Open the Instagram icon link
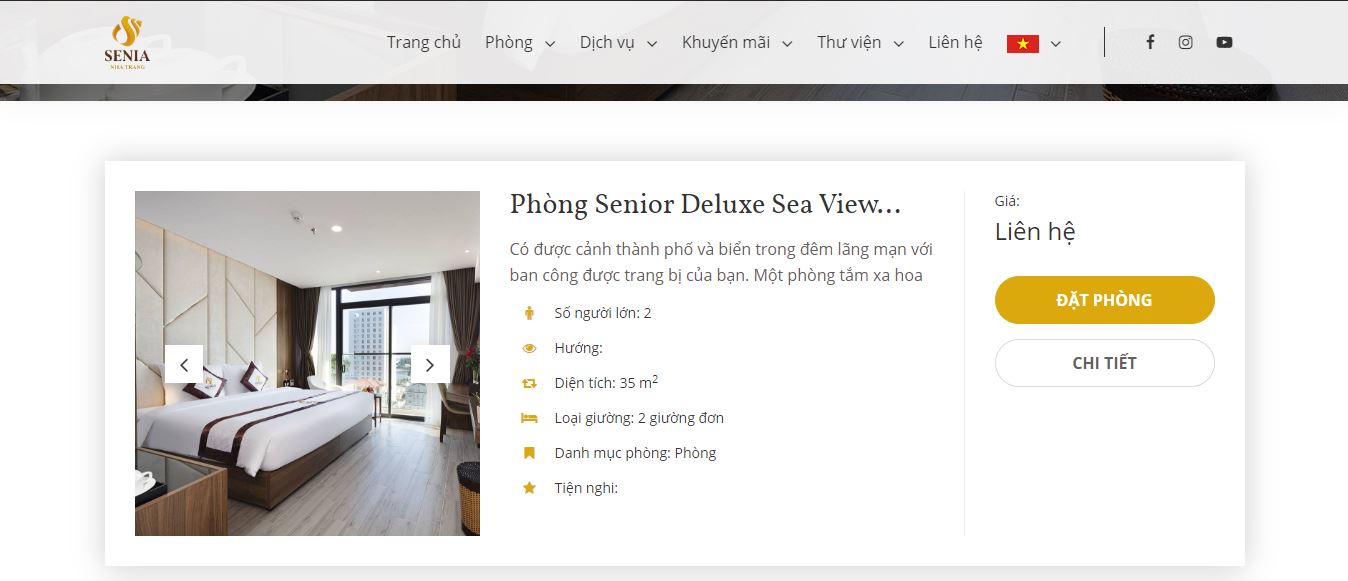 coord(1185,42)
